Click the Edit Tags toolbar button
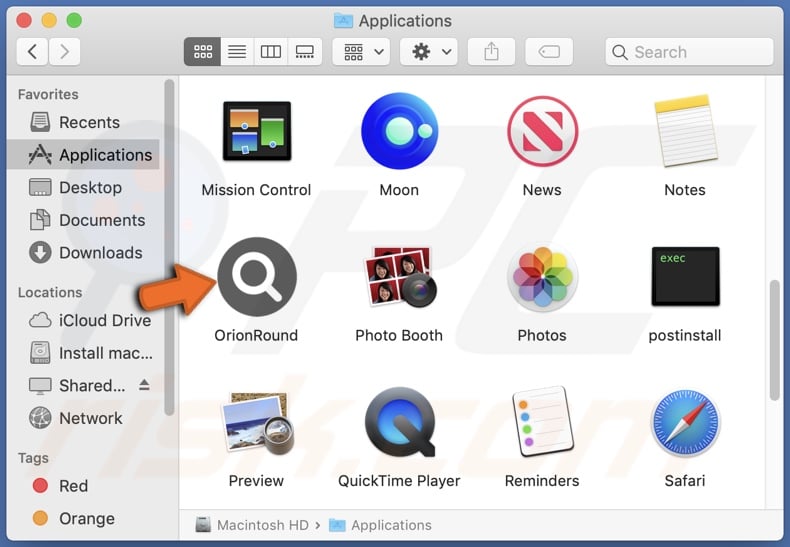 (549, 51)
